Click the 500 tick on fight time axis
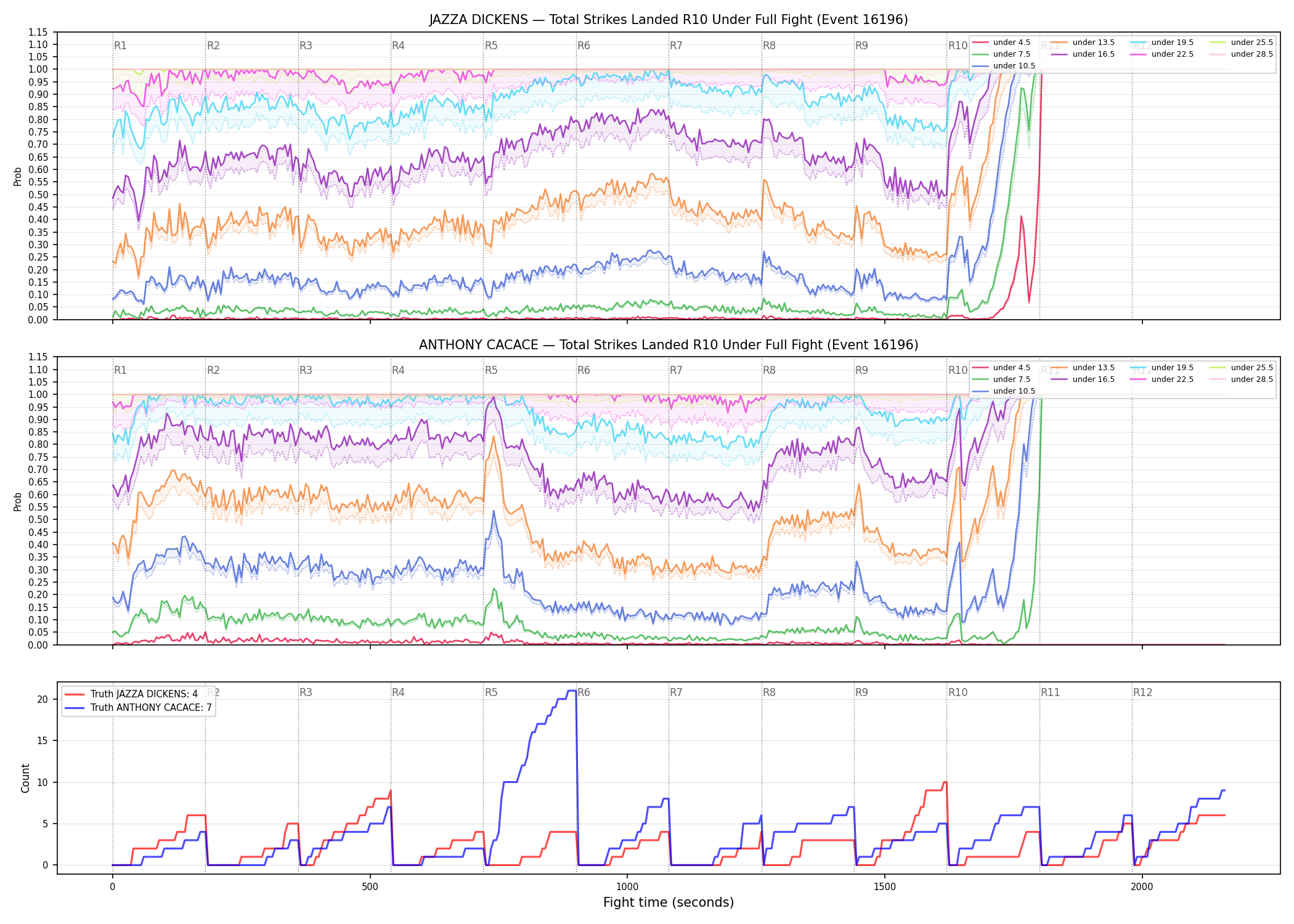1294x924 pixels. [370, 887]
